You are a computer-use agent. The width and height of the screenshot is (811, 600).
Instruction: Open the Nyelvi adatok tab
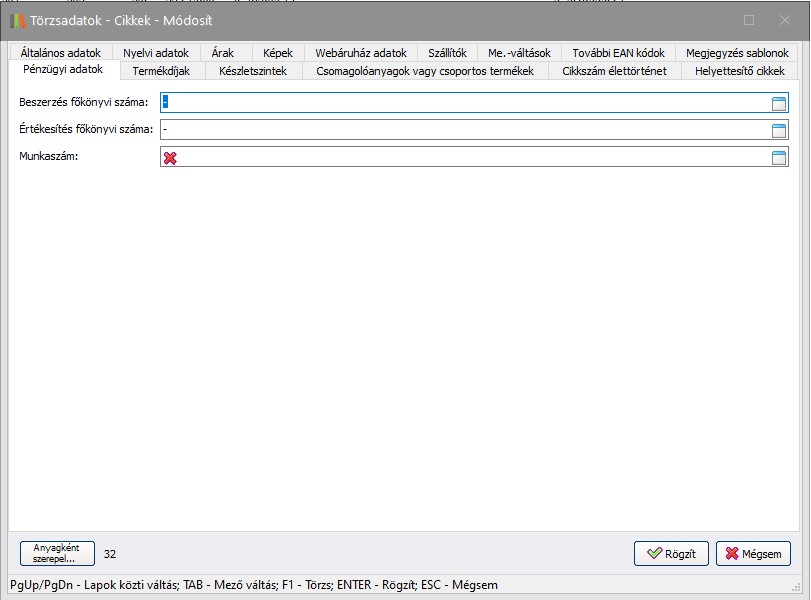point(155,53)
